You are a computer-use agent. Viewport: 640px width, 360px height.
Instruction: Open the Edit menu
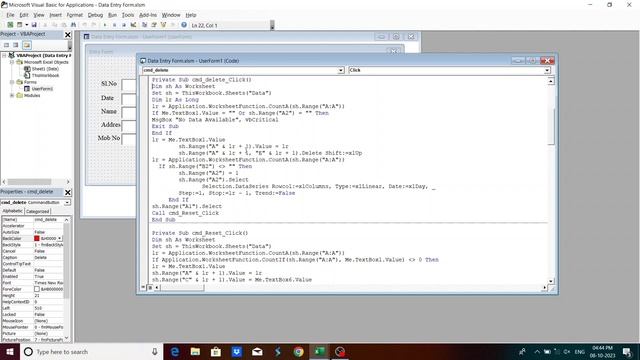coord(24,15)
